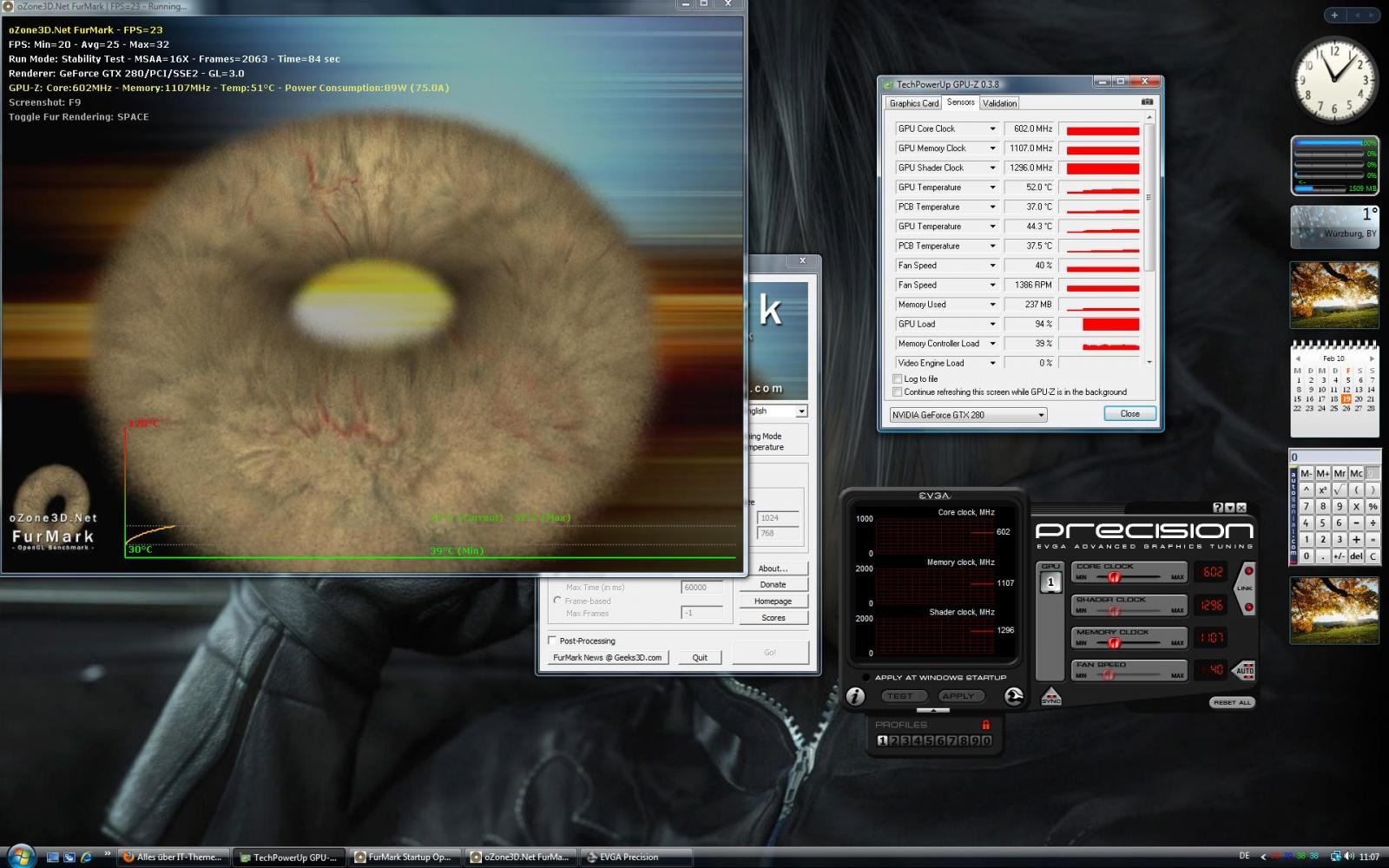
Task: Click the Precision help question mark icon
Action: (x=1217, y=508)
